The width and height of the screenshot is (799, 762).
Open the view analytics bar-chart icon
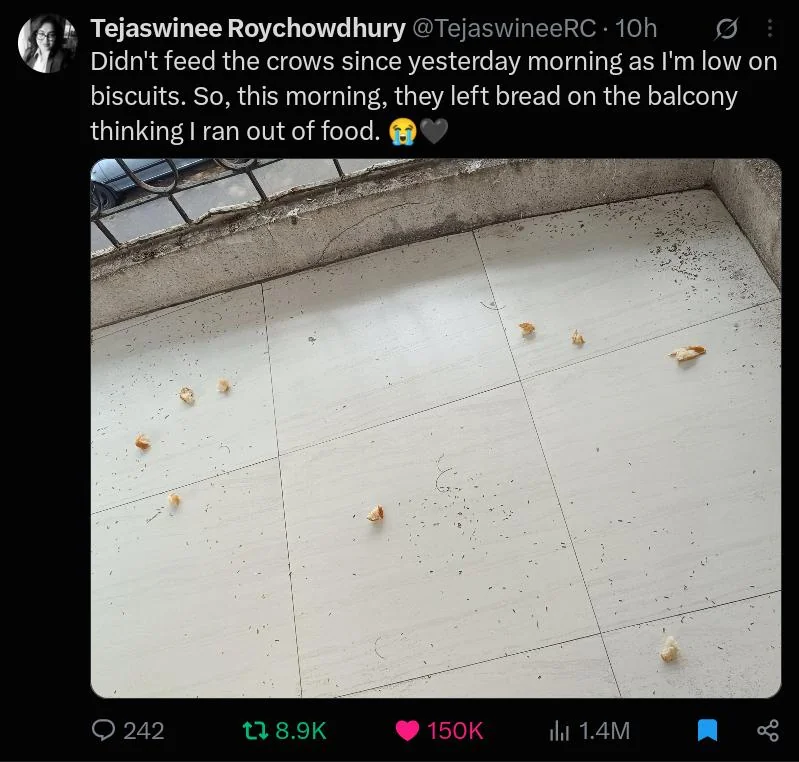coord(559,731)
